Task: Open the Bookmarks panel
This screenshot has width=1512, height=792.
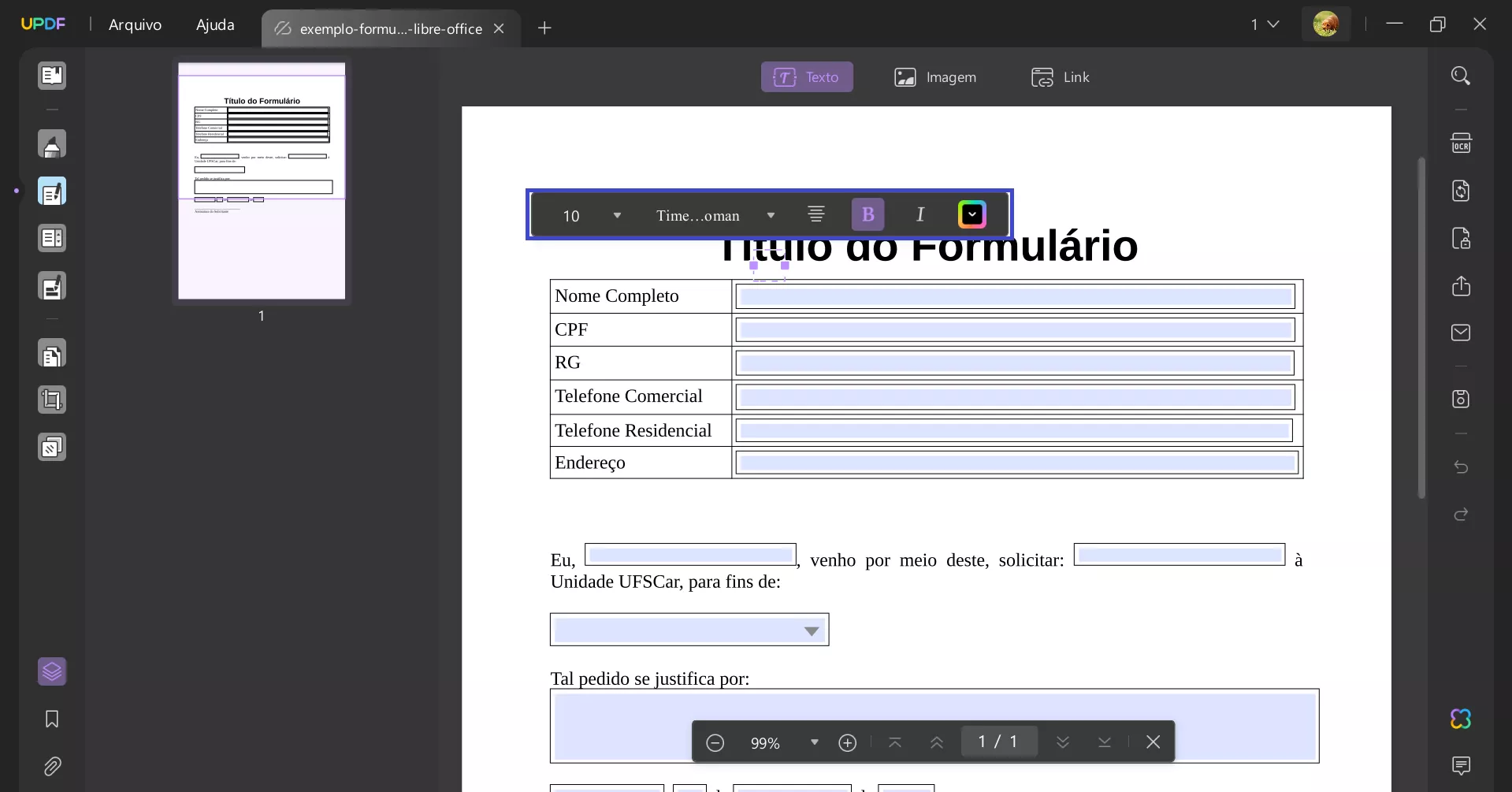Action: coord(52,719)
